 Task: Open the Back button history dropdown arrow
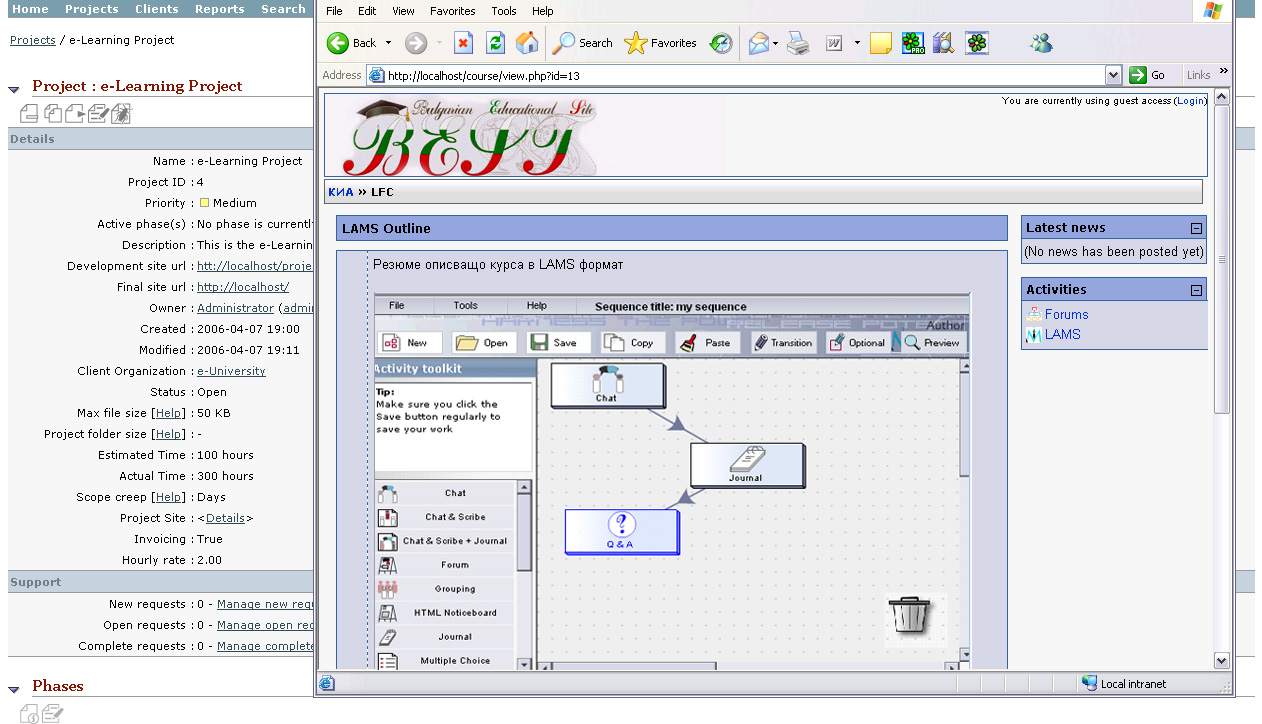(389, 43)
